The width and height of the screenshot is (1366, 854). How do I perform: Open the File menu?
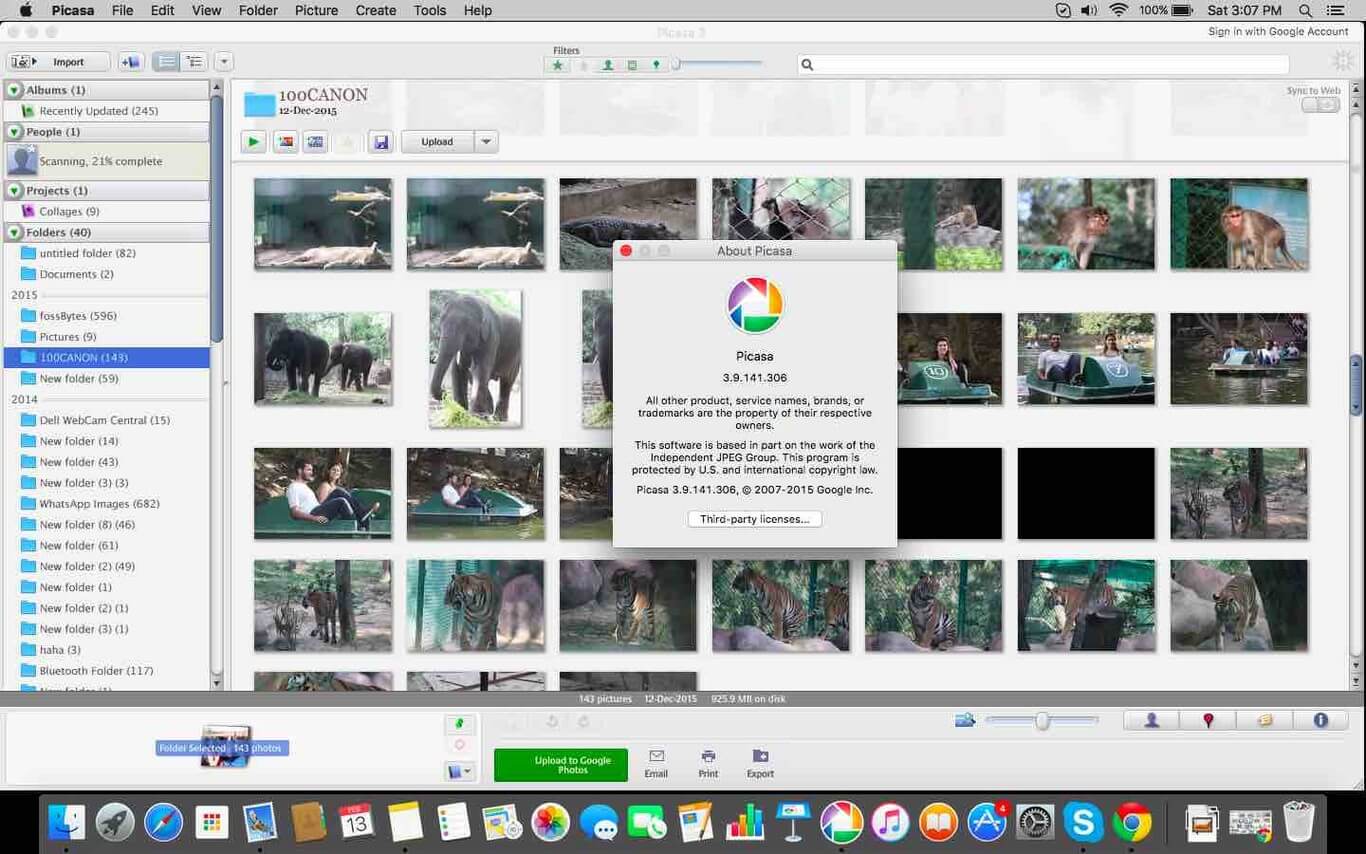click(x=122, y=10)
